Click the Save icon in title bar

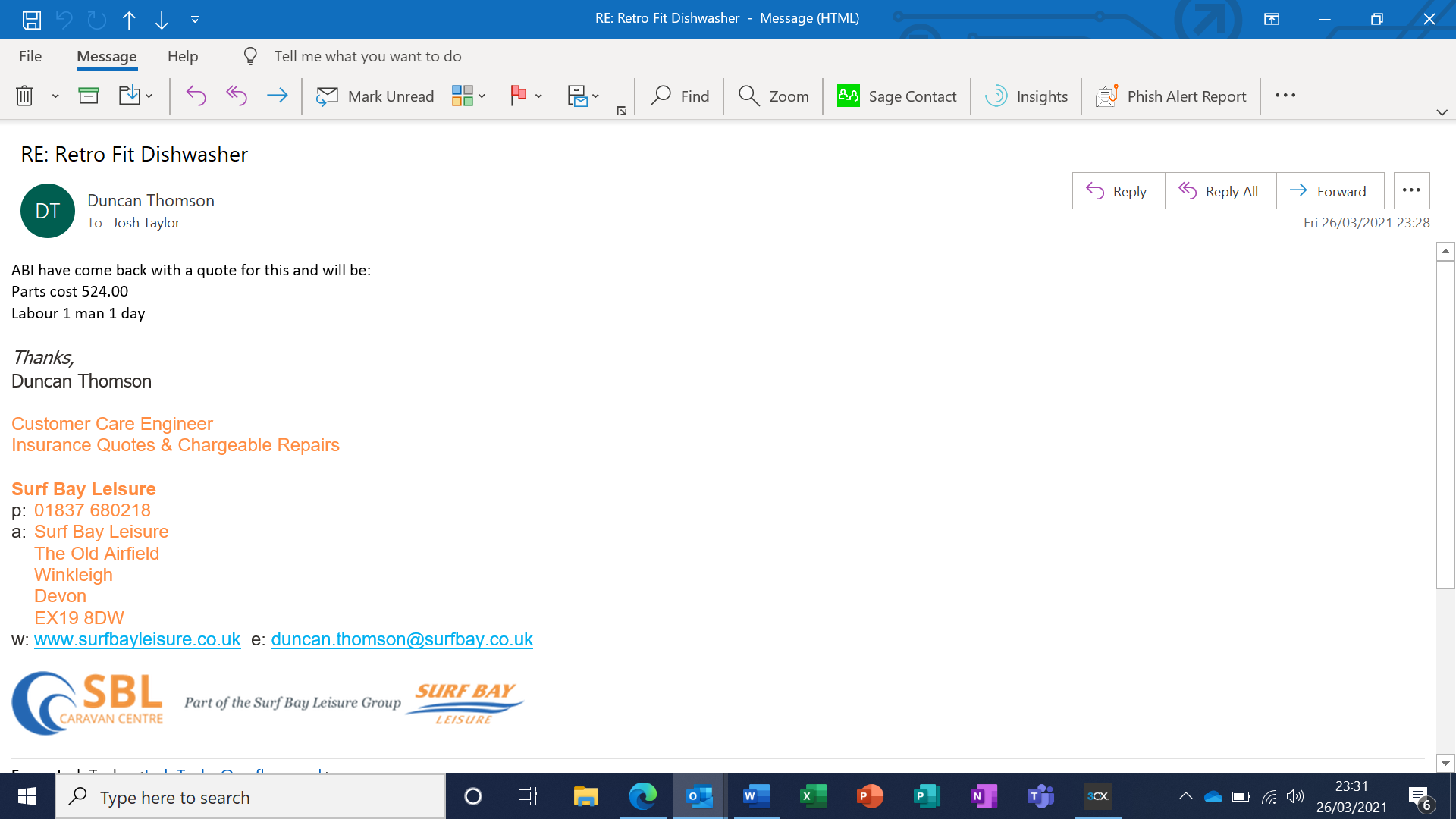[31, 20]
